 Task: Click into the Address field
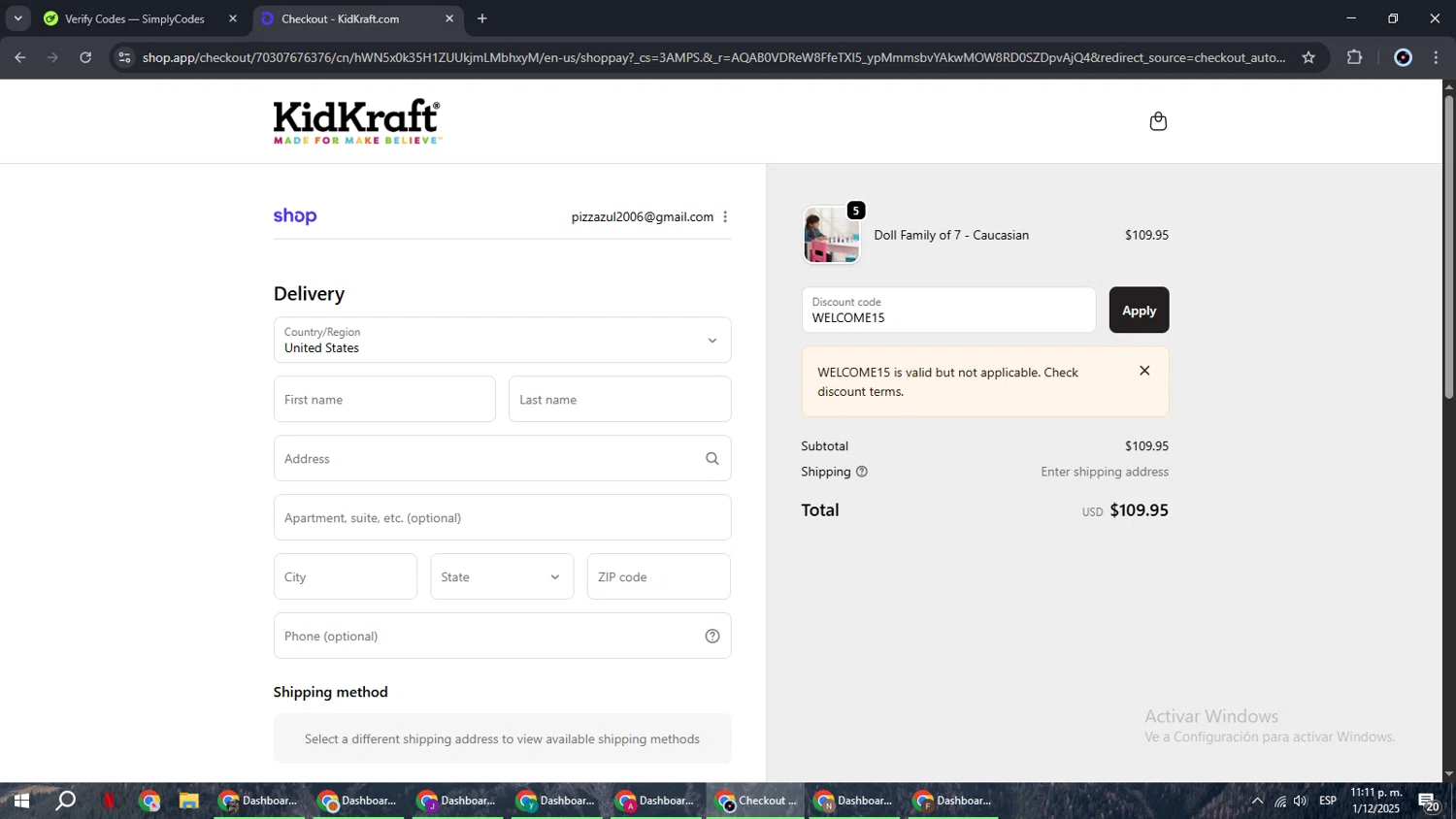pos(502,458)
